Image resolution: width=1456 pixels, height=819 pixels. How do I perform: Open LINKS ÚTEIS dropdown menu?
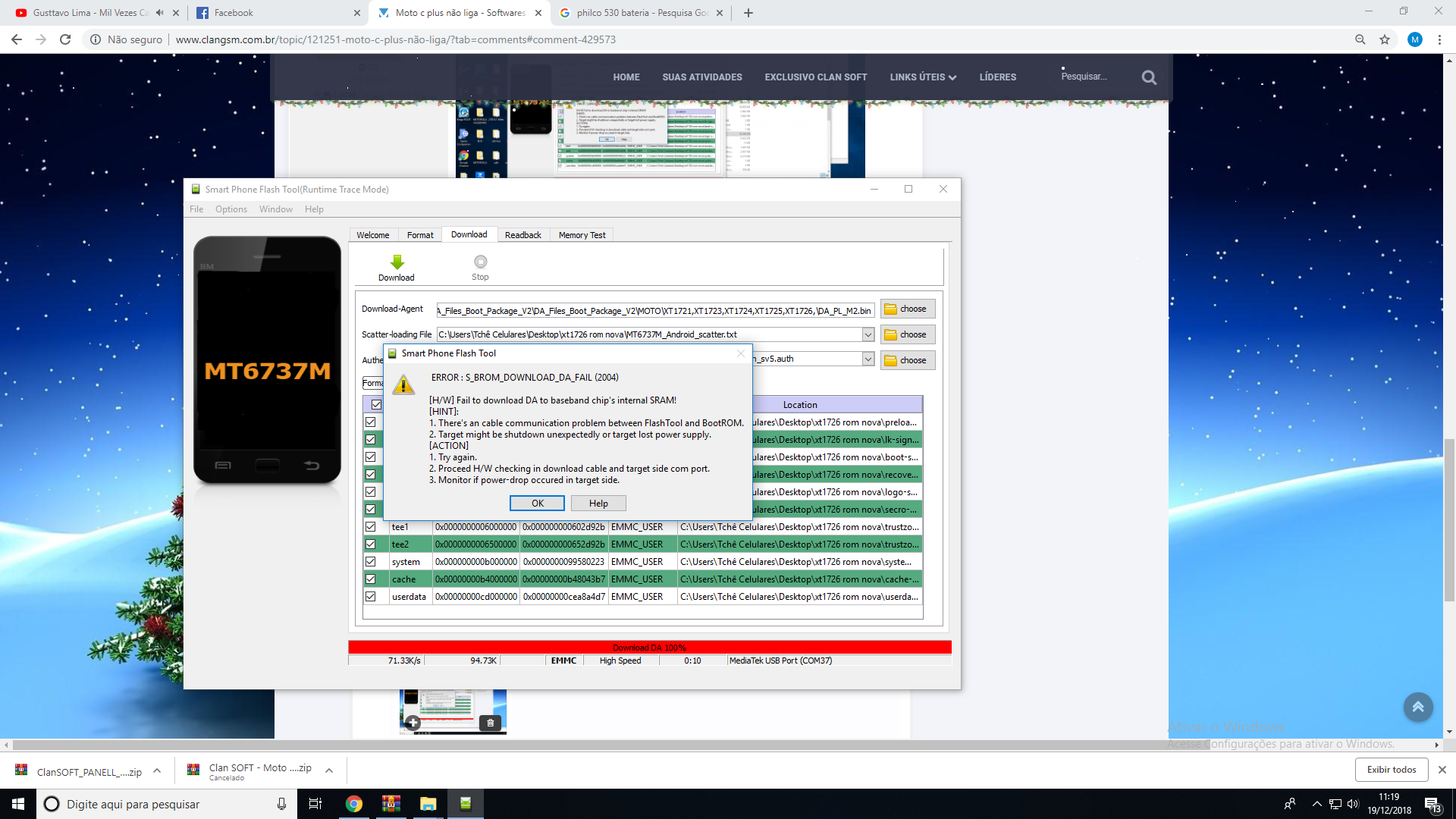(x=923, y=77)
